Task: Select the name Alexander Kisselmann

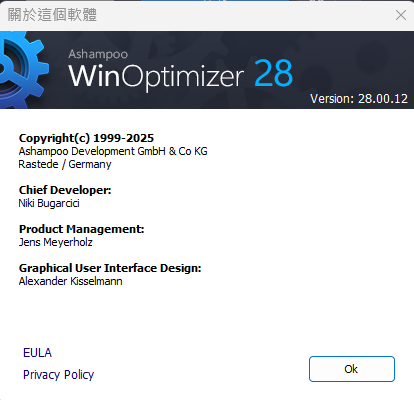Action: click(x=70, y=281)
